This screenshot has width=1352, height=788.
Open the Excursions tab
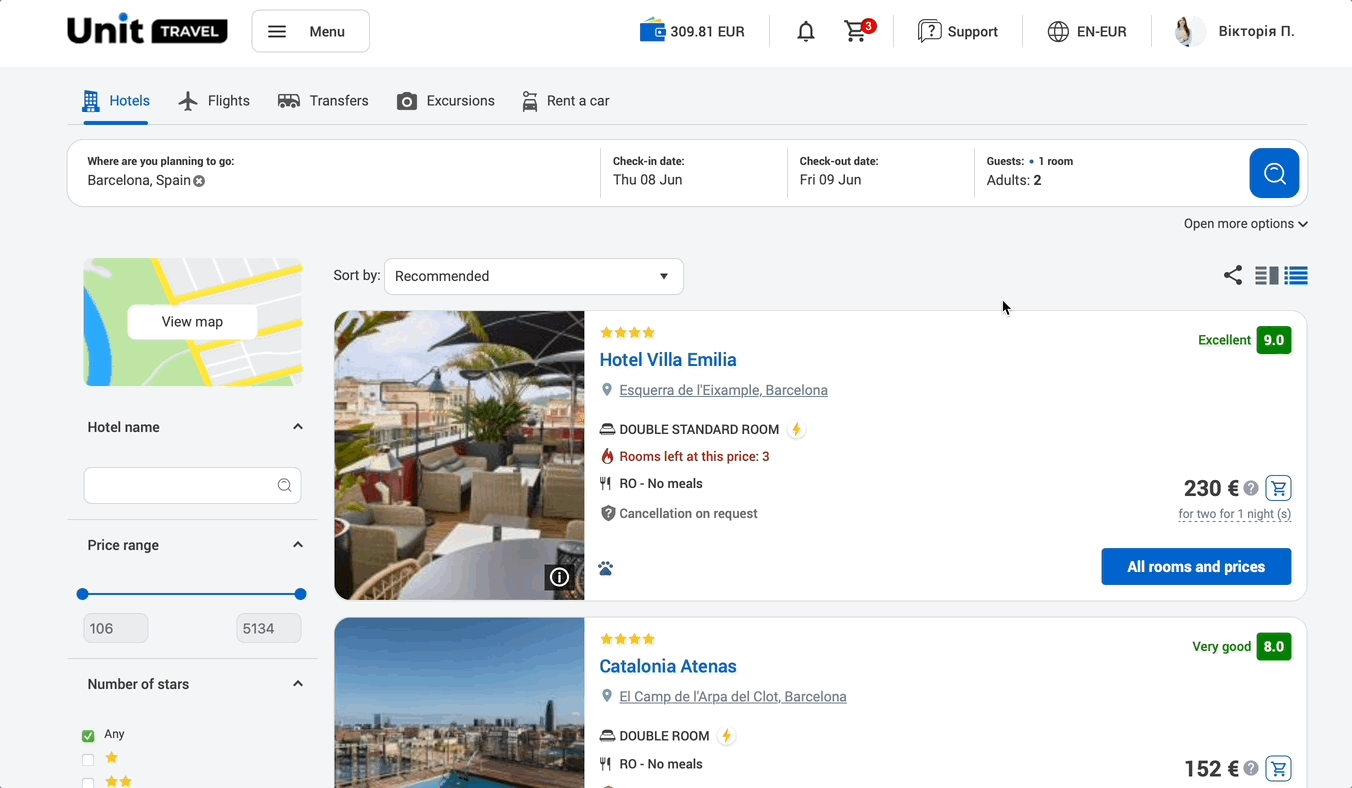tap(446, 101)
